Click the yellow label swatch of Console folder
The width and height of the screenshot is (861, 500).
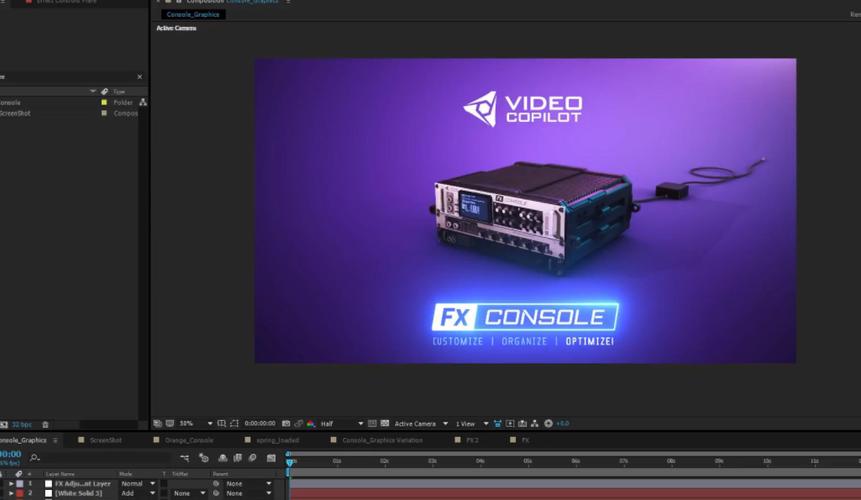(104, 103)
